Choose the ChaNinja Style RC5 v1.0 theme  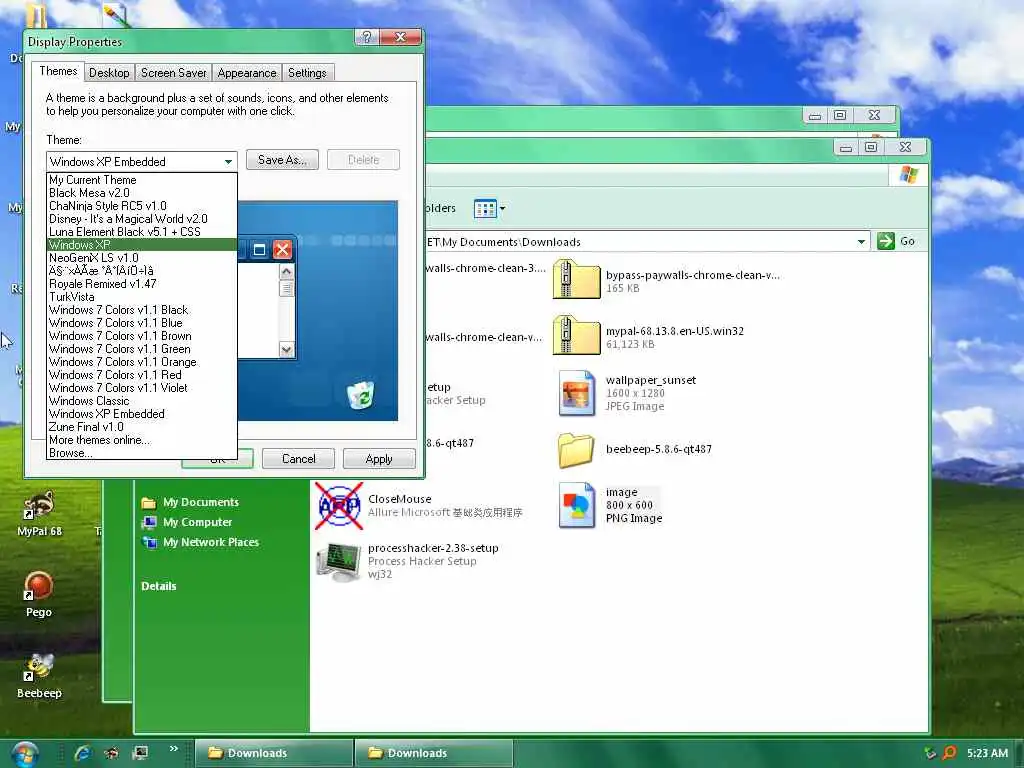point(142,206)
